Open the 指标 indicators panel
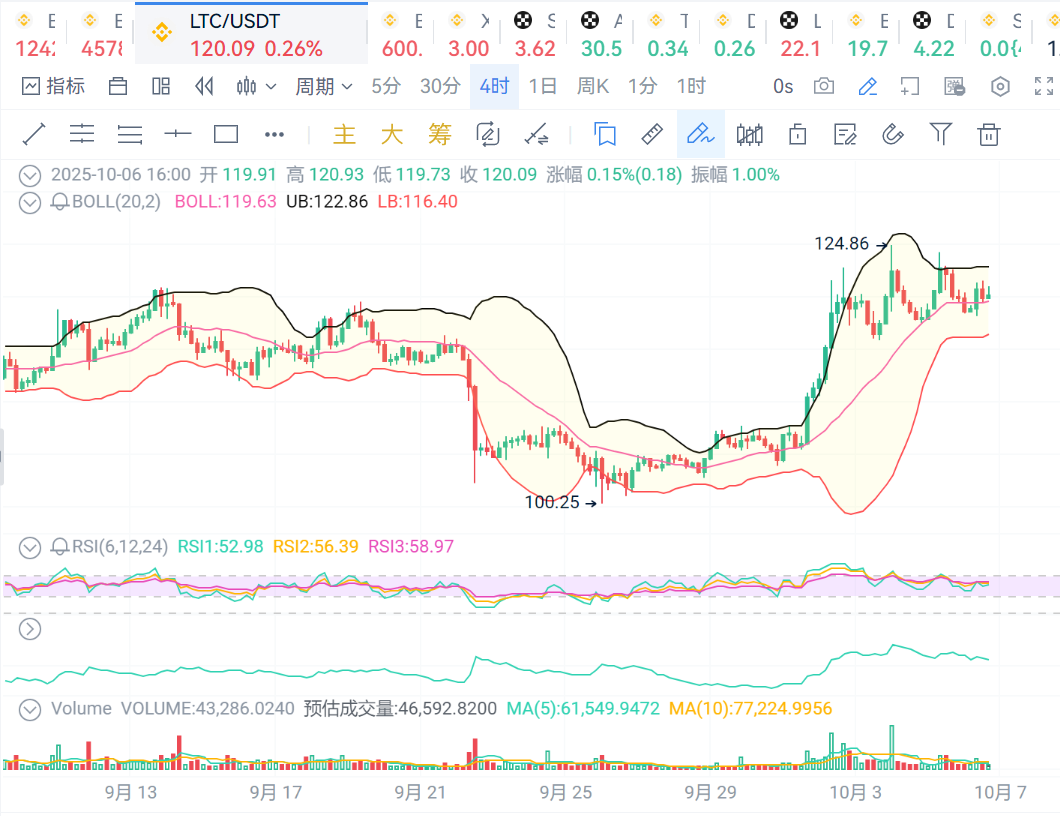 point(53,87)
